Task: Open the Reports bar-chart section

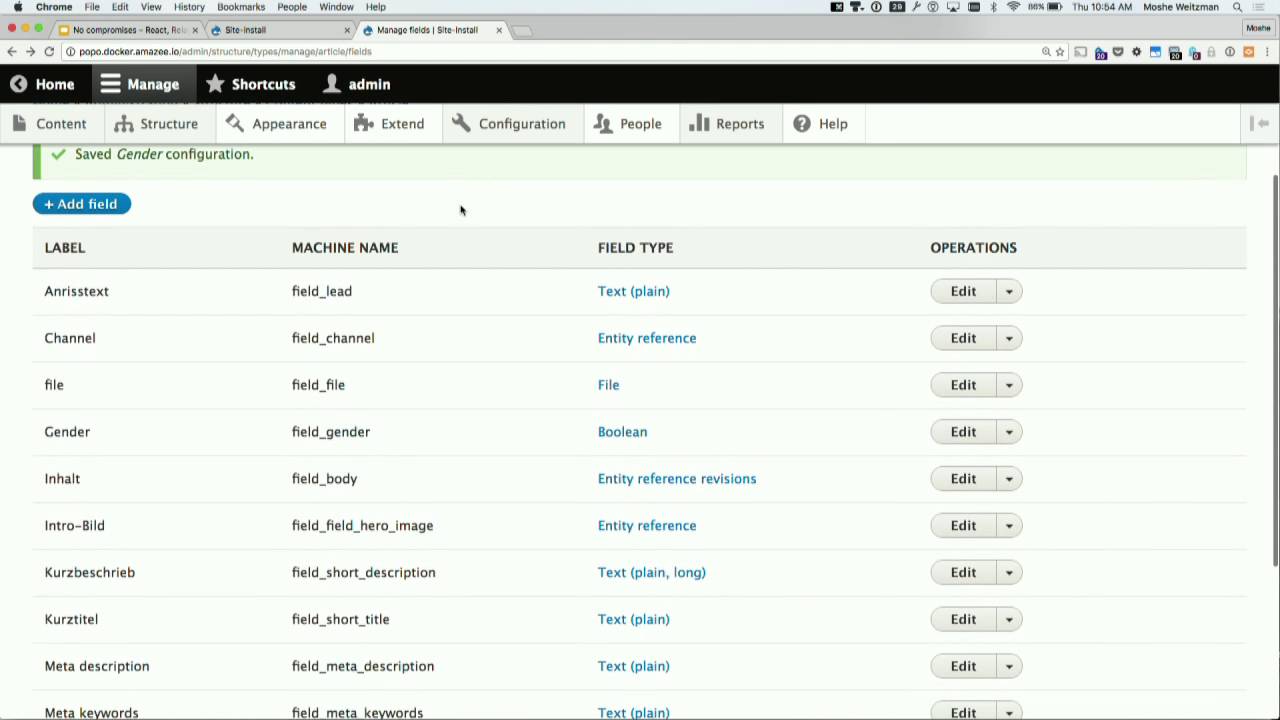Action: coord(727,124)
